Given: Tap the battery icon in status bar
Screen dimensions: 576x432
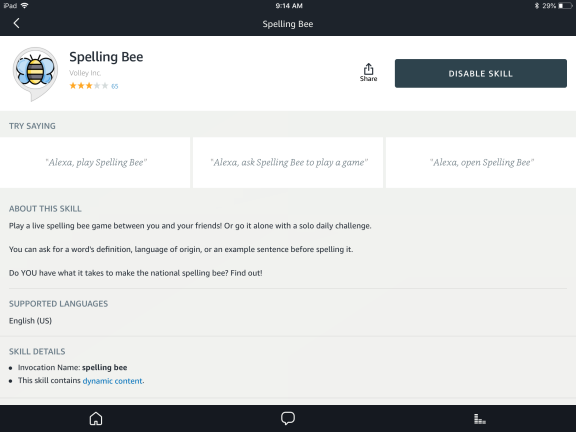Looking at the screenshot, I should pos(565,6).
